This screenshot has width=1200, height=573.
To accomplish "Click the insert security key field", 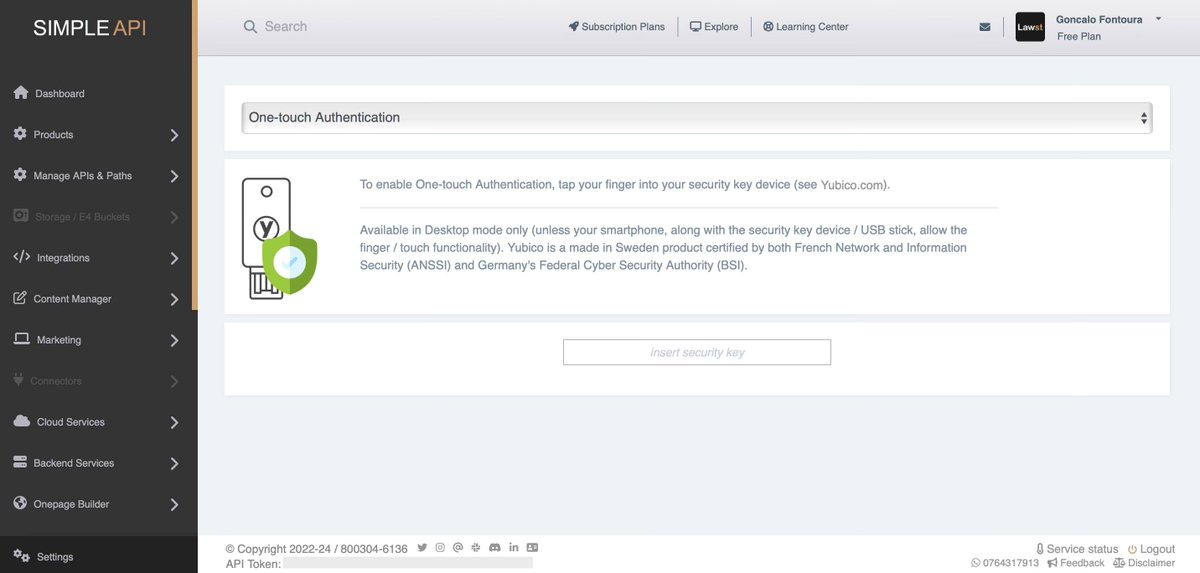I will [697, 352].
